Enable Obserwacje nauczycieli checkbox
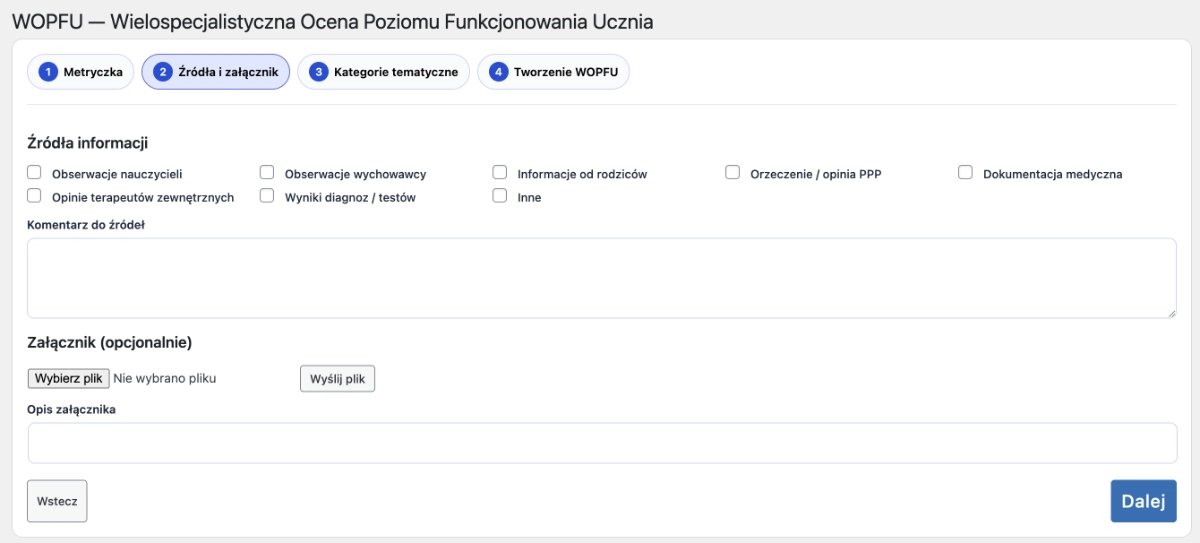The image size is (1200, 543). [x=34, y=173]
